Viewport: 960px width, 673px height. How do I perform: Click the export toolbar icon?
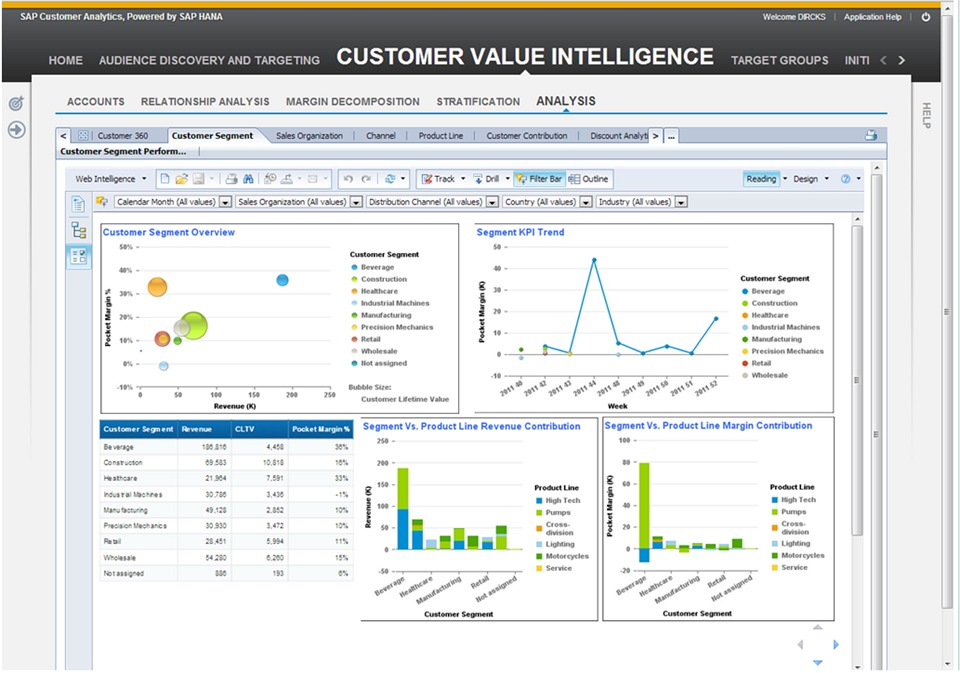point(287,179)
